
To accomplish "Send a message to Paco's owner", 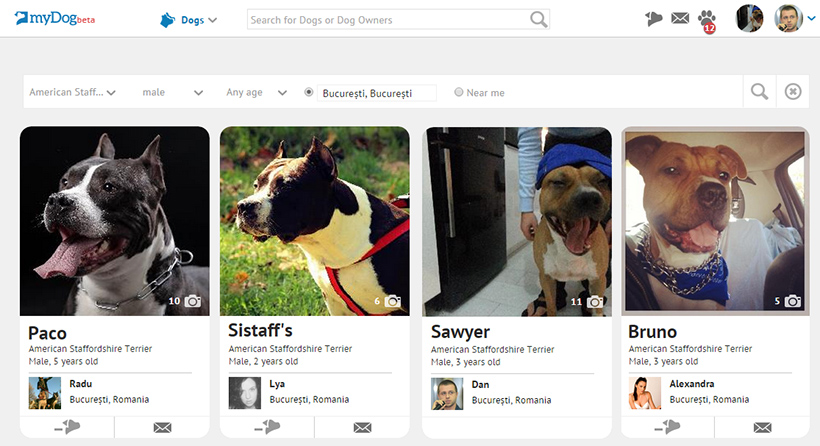I will pos(162,428).
